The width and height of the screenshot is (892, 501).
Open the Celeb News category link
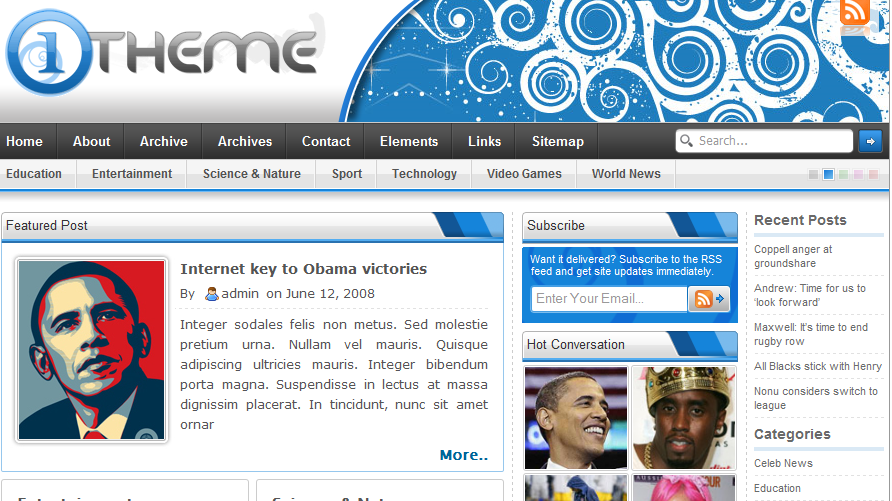[783, 463]
